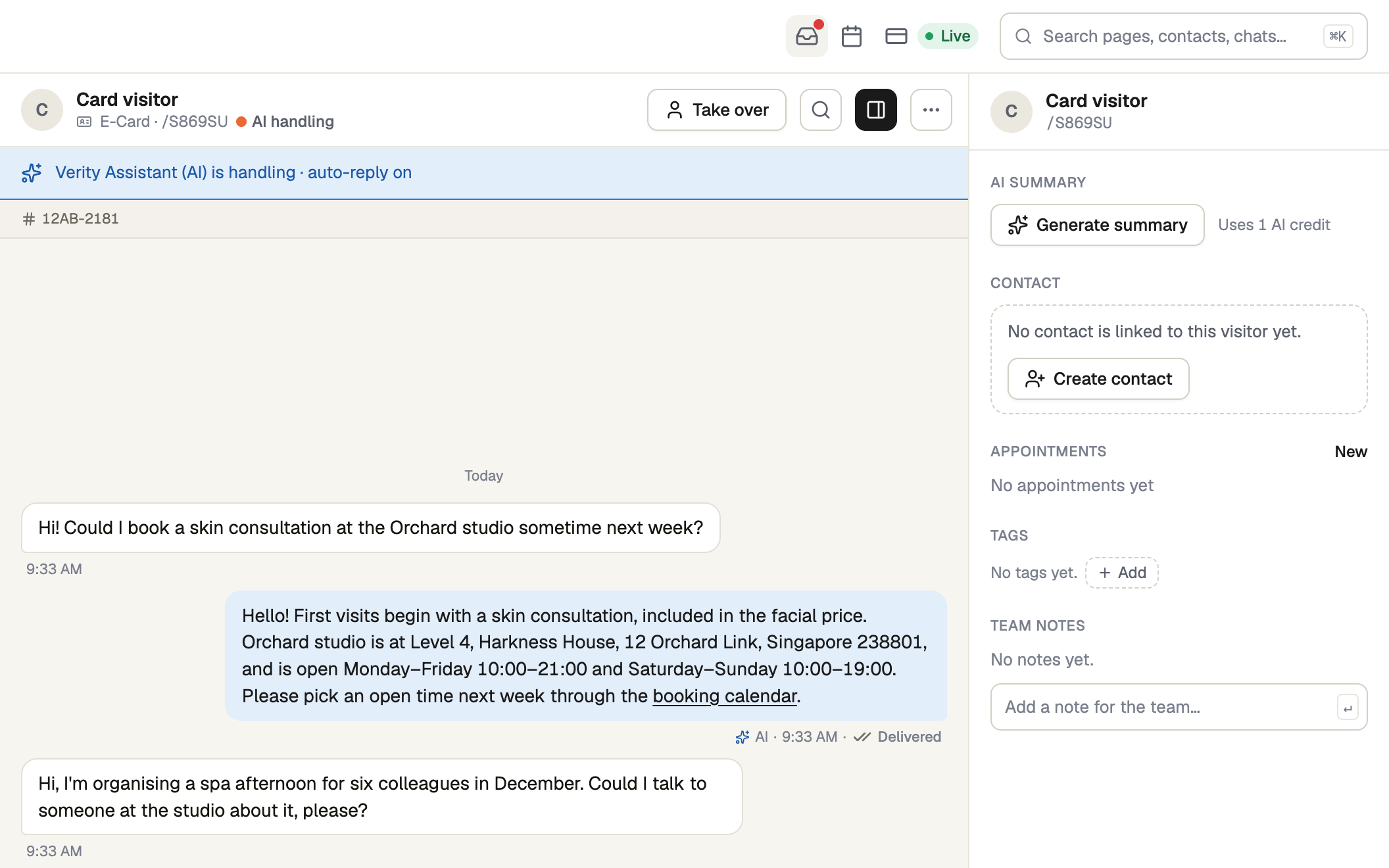The image size is (1389, 868).
Task: Click the No appointments yet text
Action: coord(1072,485)
